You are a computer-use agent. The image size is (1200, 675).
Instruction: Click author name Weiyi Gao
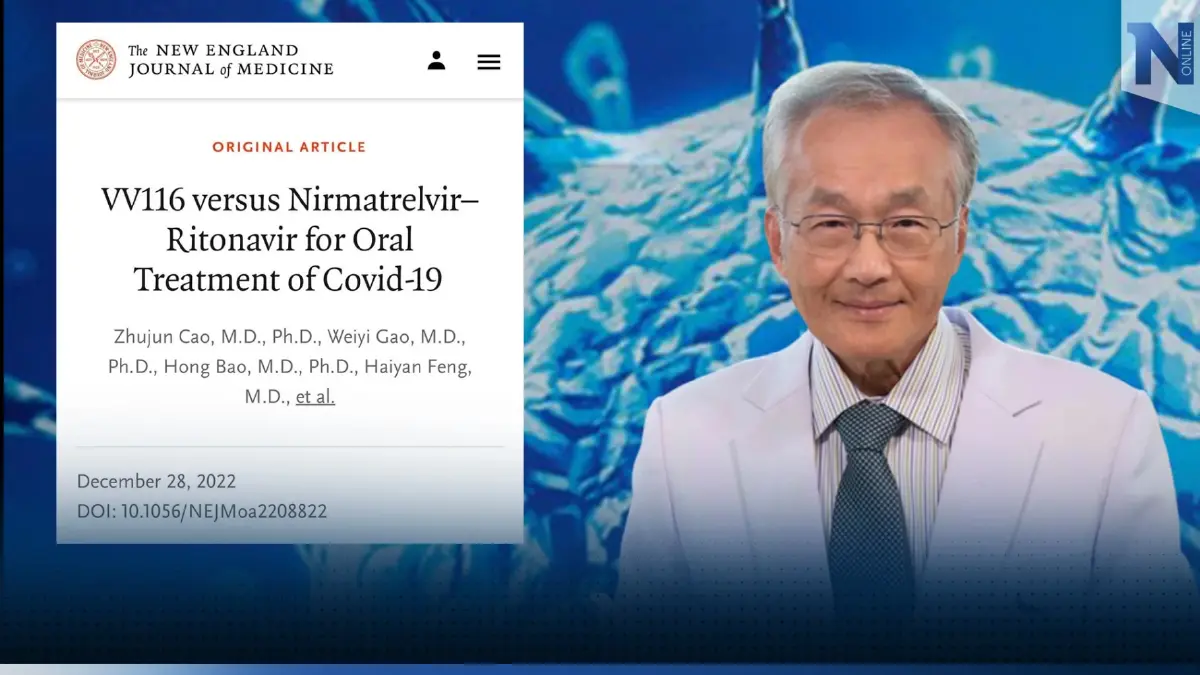[x=368, y=336]
